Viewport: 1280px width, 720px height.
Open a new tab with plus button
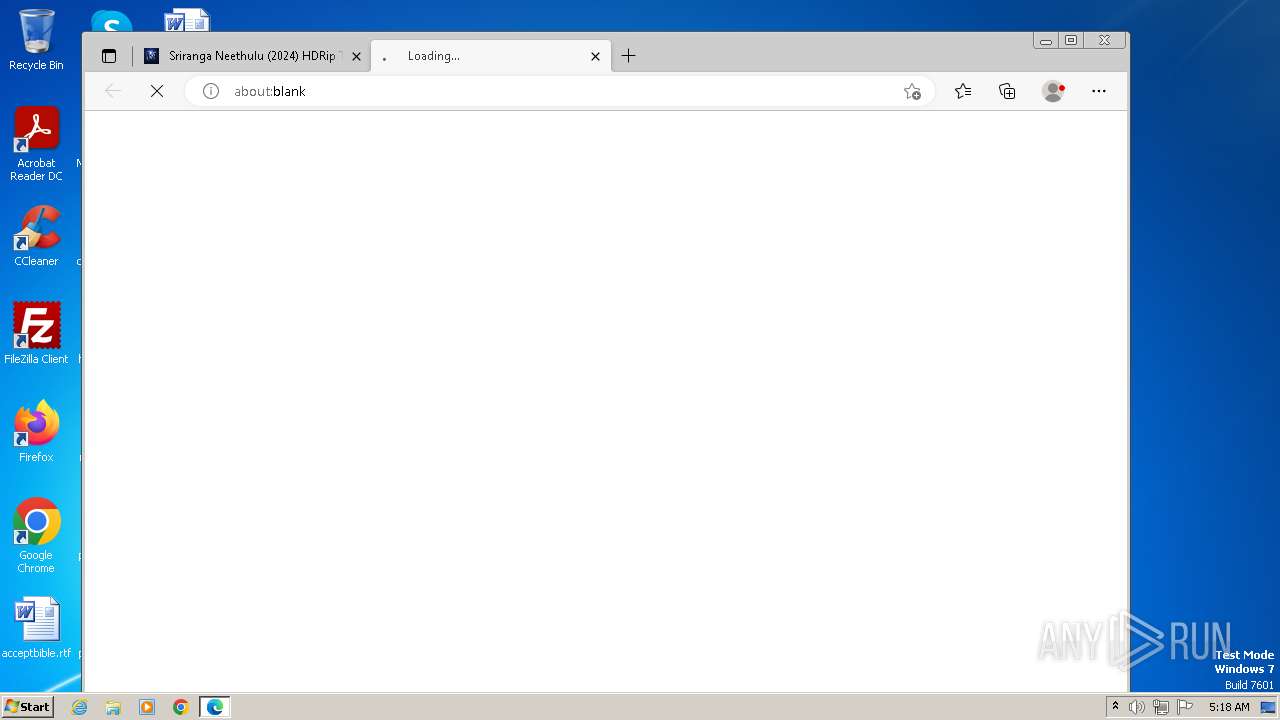click(628, 56)
